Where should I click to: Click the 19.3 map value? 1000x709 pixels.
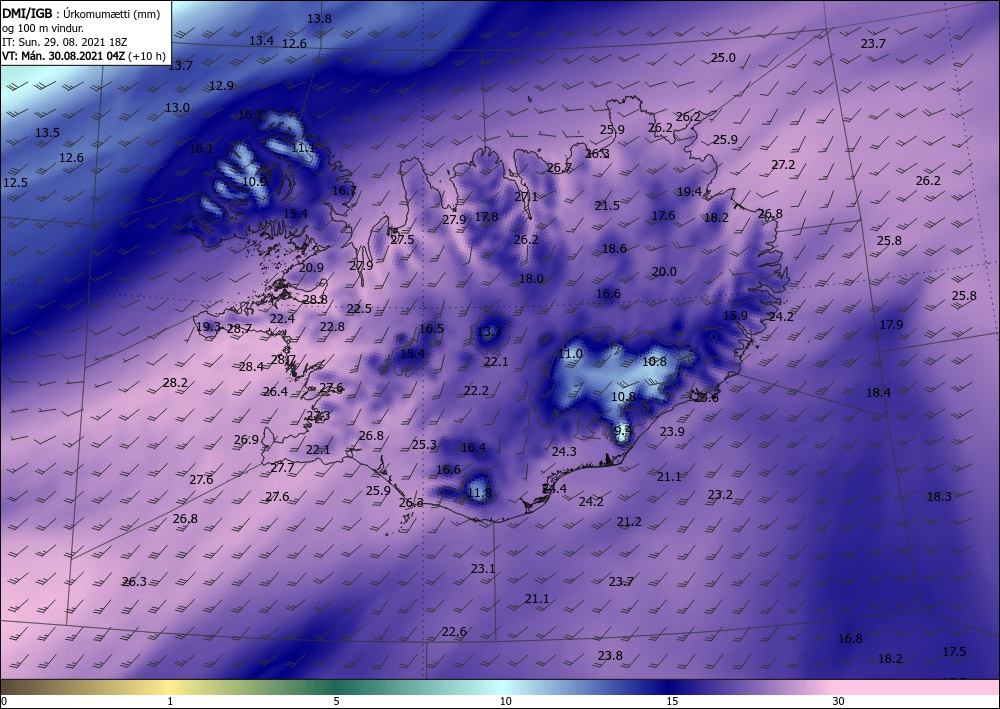(x=209, y=326)
